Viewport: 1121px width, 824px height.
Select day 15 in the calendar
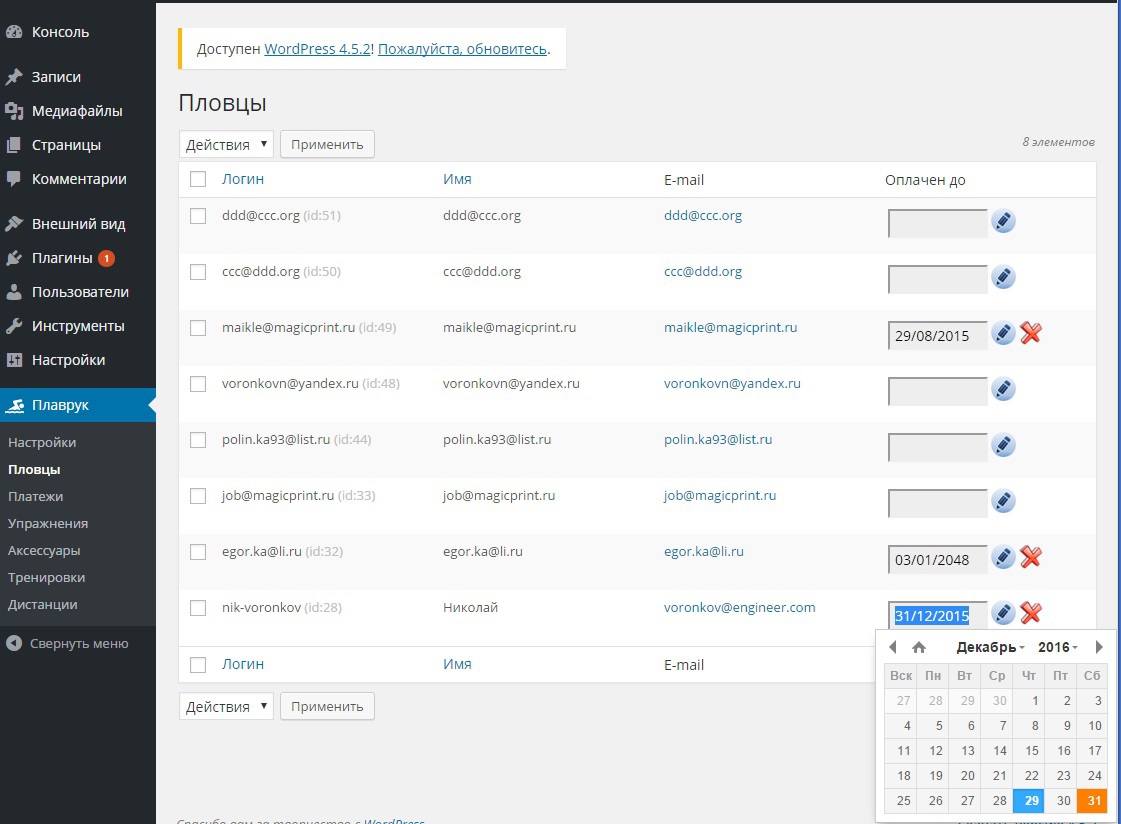1029,750
